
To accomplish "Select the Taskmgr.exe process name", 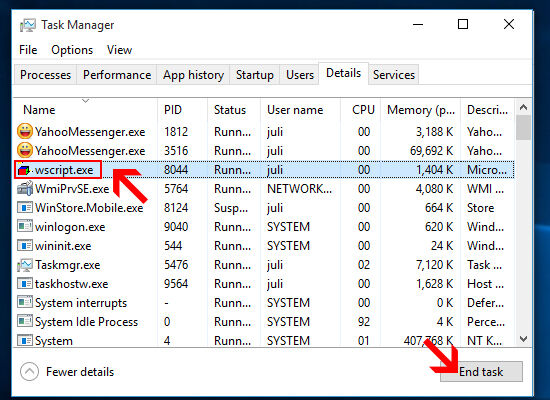I will coord(68,265).
